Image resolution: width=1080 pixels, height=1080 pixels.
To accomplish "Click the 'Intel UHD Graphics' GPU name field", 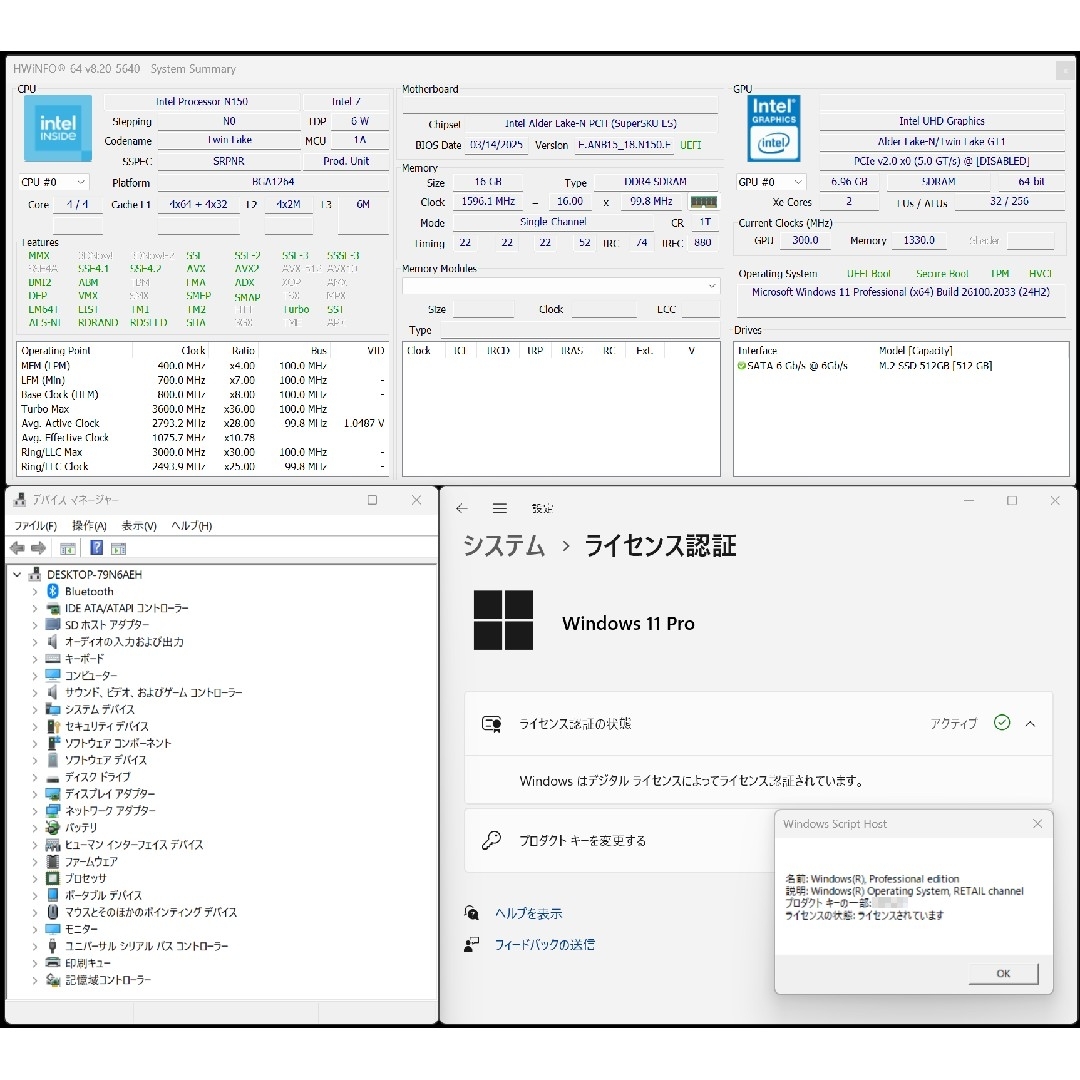I will tap(942, 121).
